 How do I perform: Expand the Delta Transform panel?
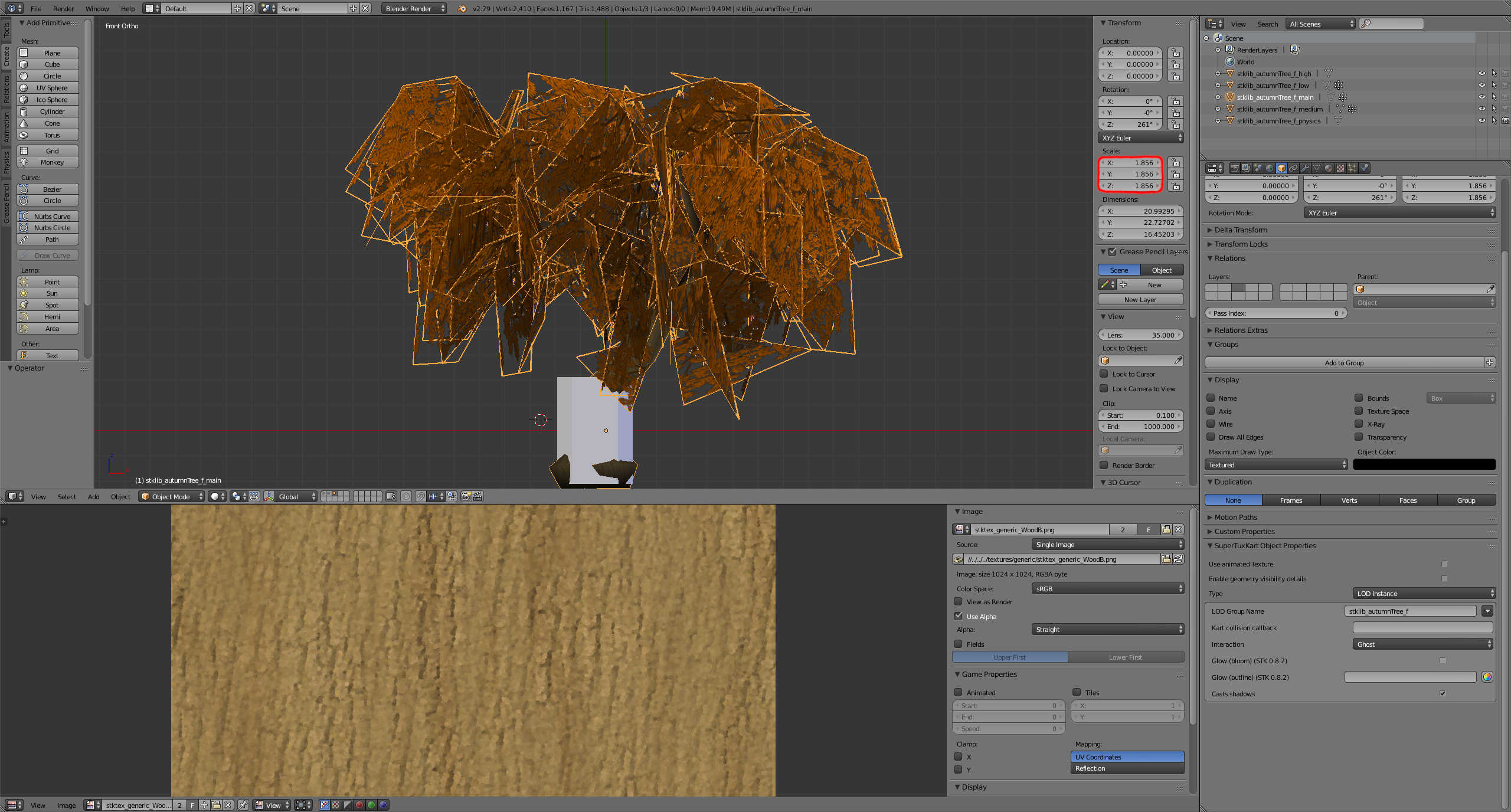(x=1241, y=230)
